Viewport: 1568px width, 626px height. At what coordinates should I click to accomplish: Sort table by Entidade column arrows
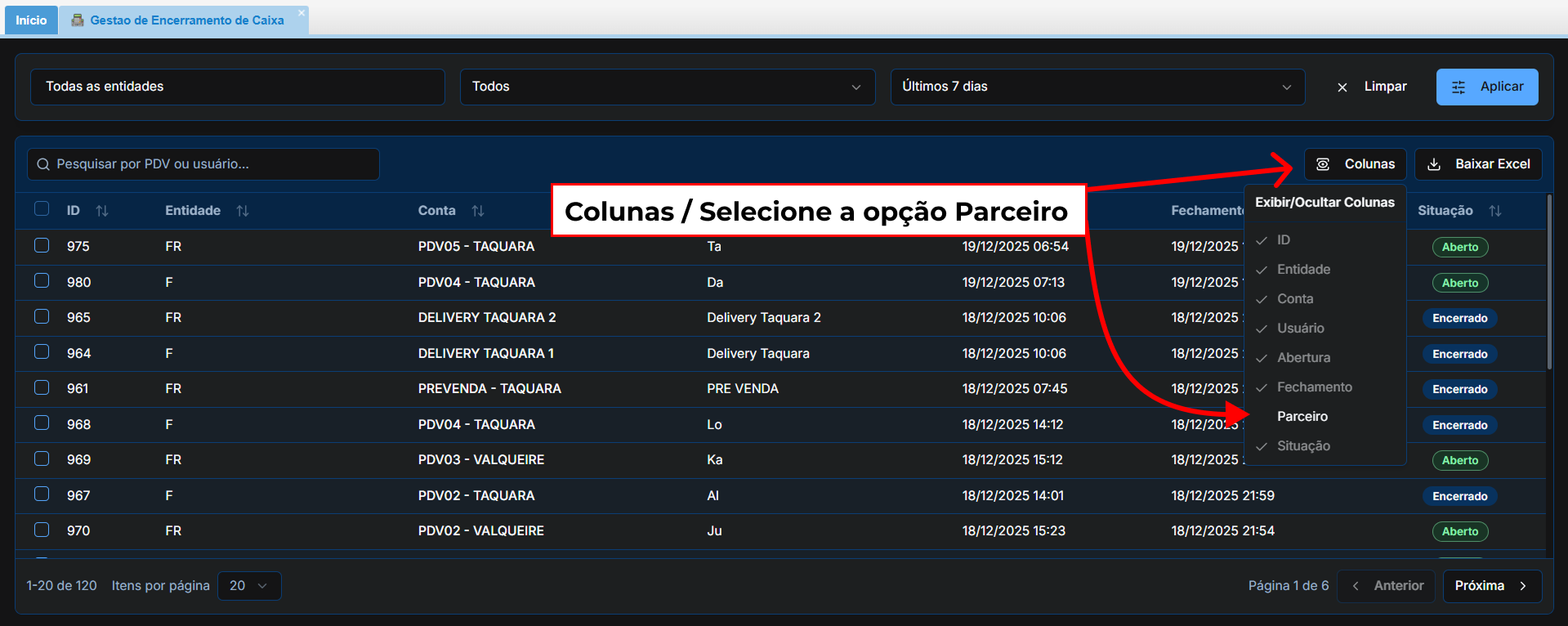pyautogui.click(x=243, y=211)
